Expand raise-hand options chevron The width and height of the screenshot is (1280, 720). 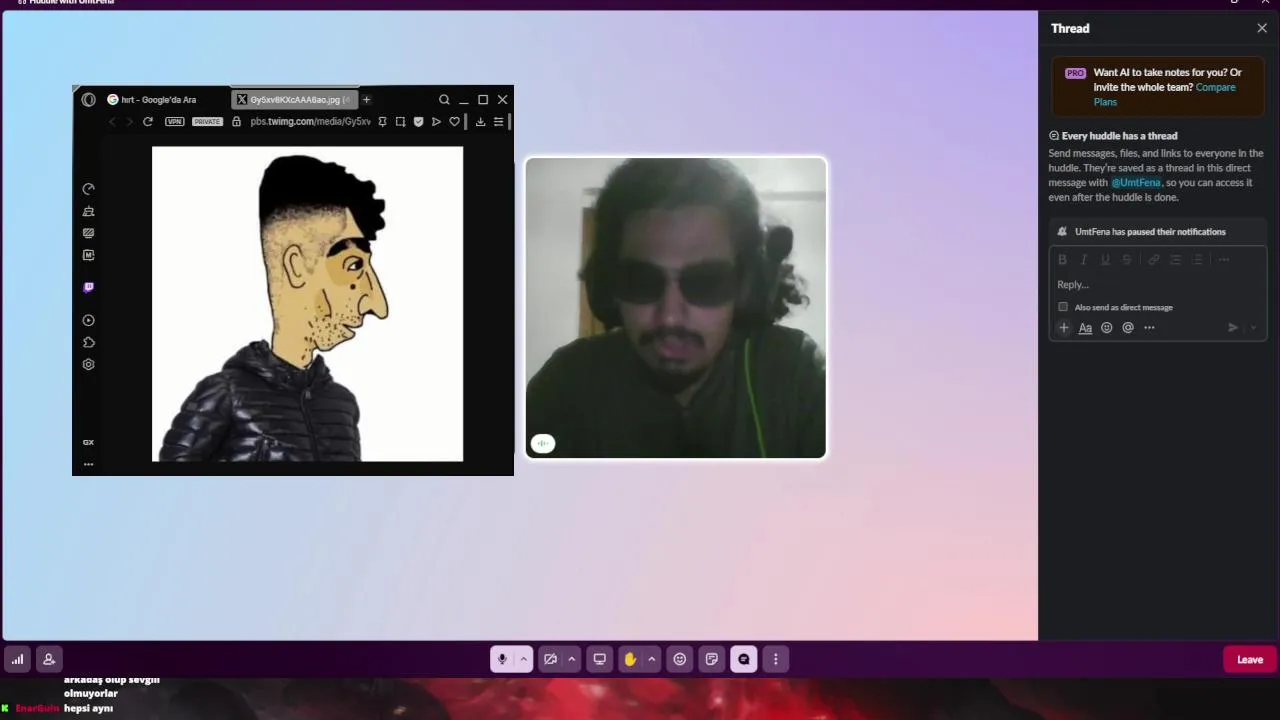(652, 659)
